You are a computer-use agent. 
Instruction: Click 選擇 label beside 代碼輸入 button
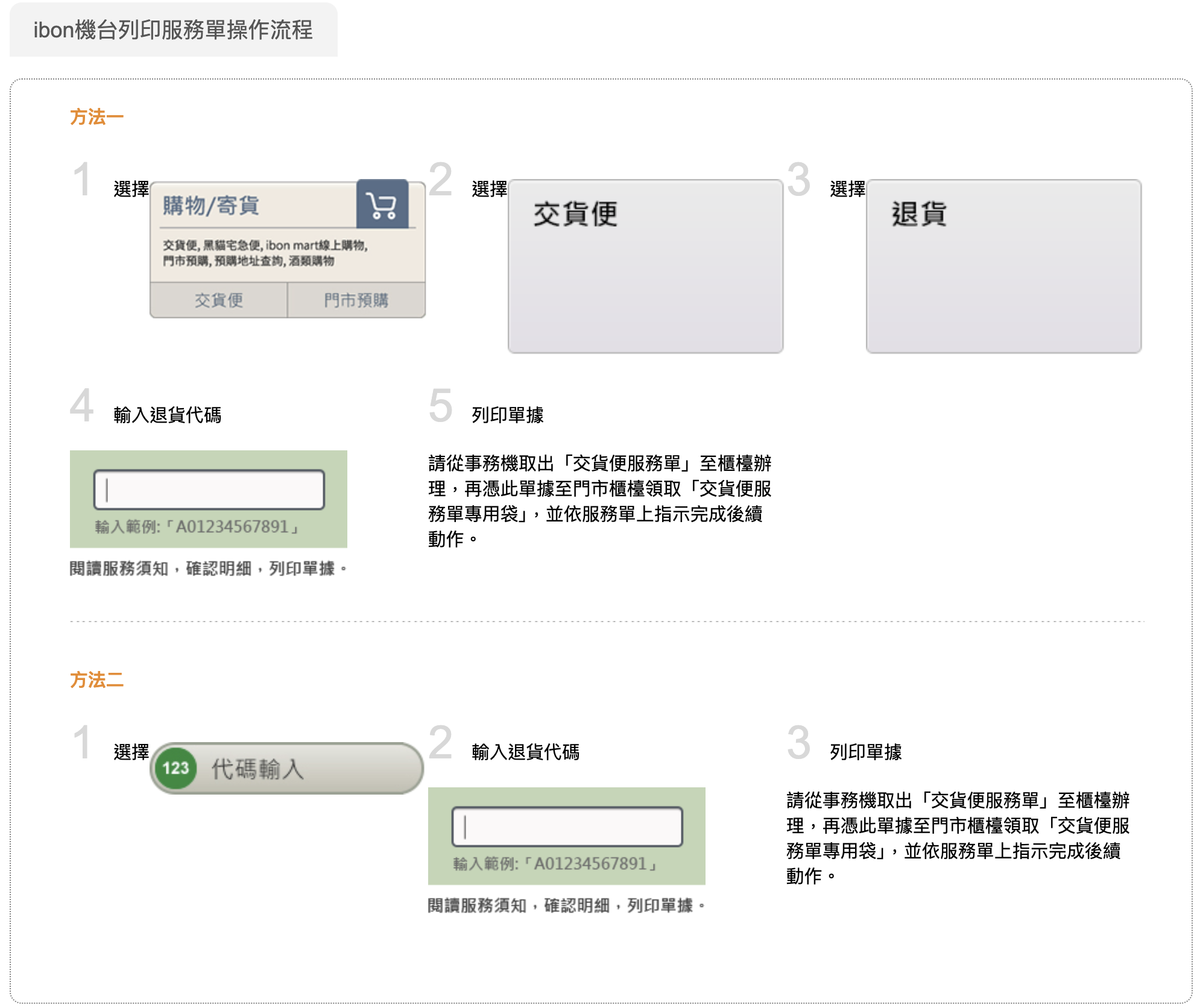tap(131, 752)
